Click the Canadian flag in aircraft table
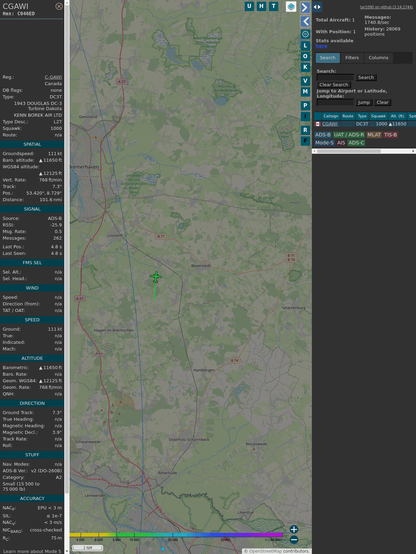The height and width of the screenshot is (554, 416). 318,124
